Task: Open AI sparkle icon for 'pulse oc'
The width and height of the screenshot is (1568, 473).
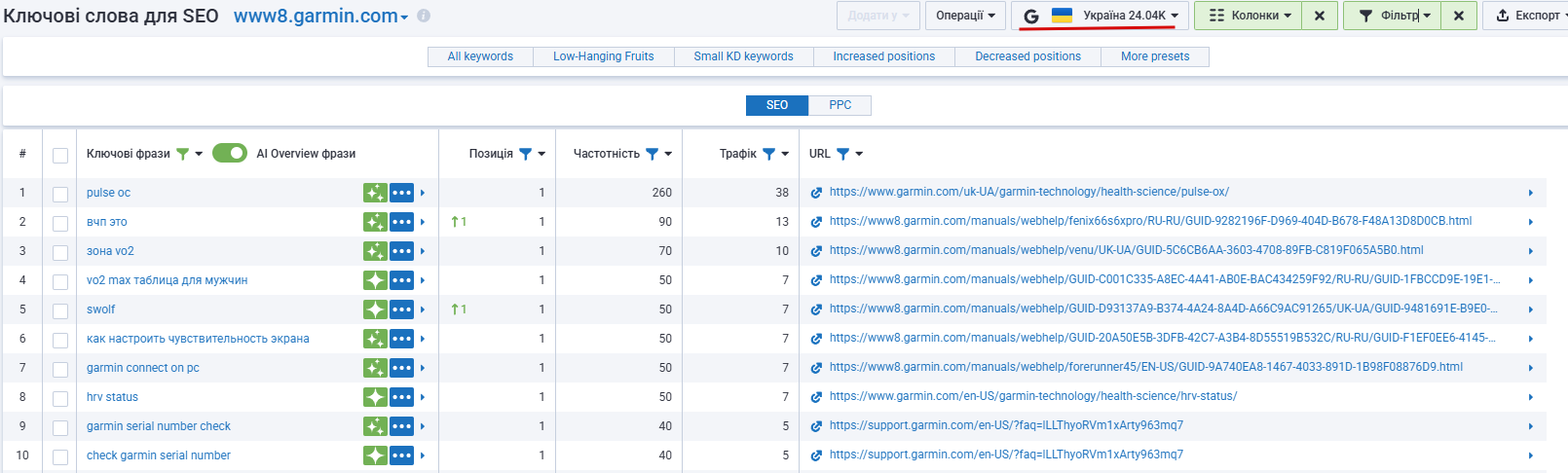Action: (x=375, y=193)
